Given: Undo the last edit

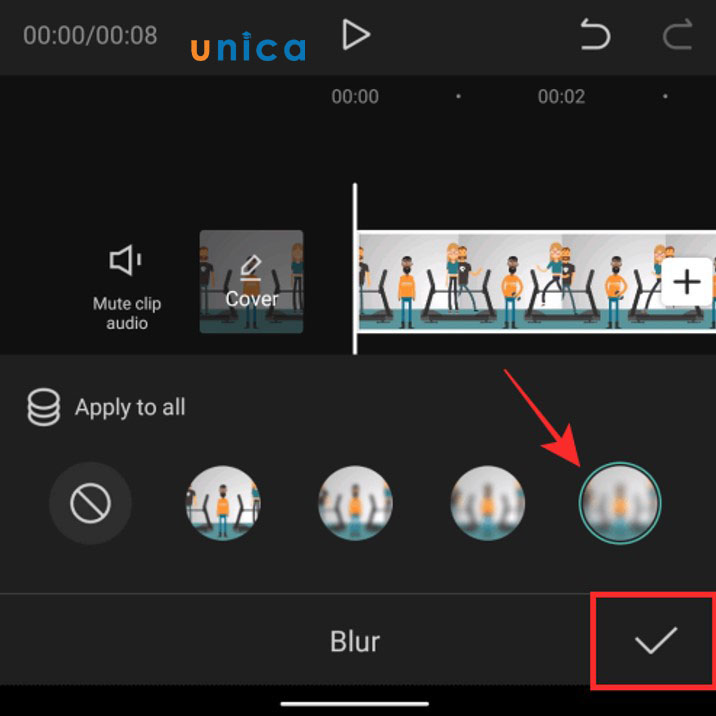Looking at the screenshot, I should (x=595, y=34).
